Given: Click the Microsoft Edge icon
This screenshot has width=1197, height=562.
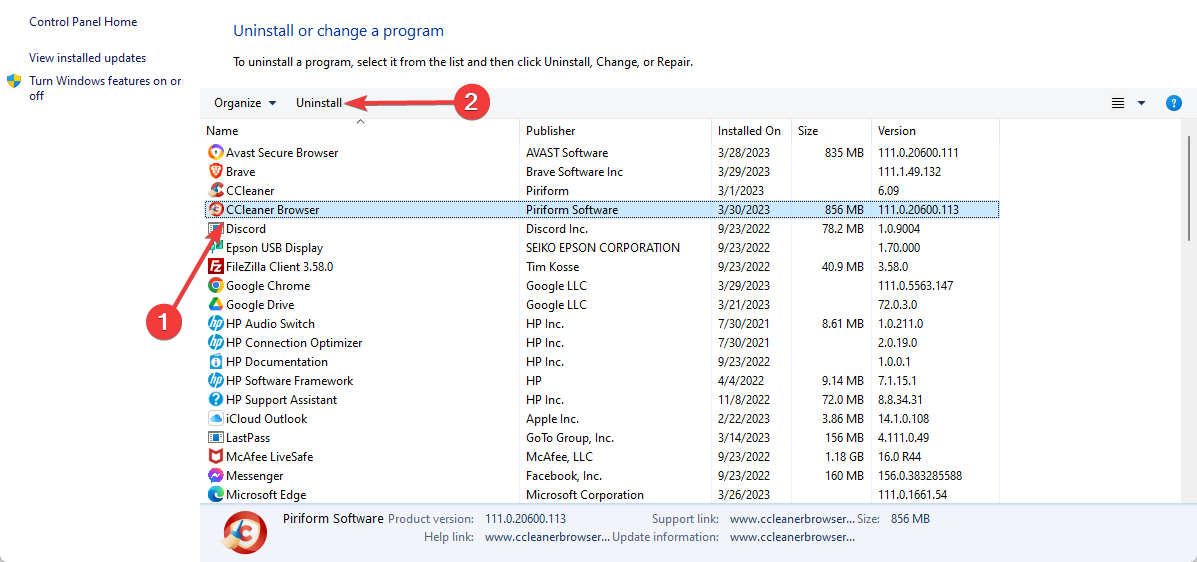Looking at the screenshot, I should click(215, 495).
